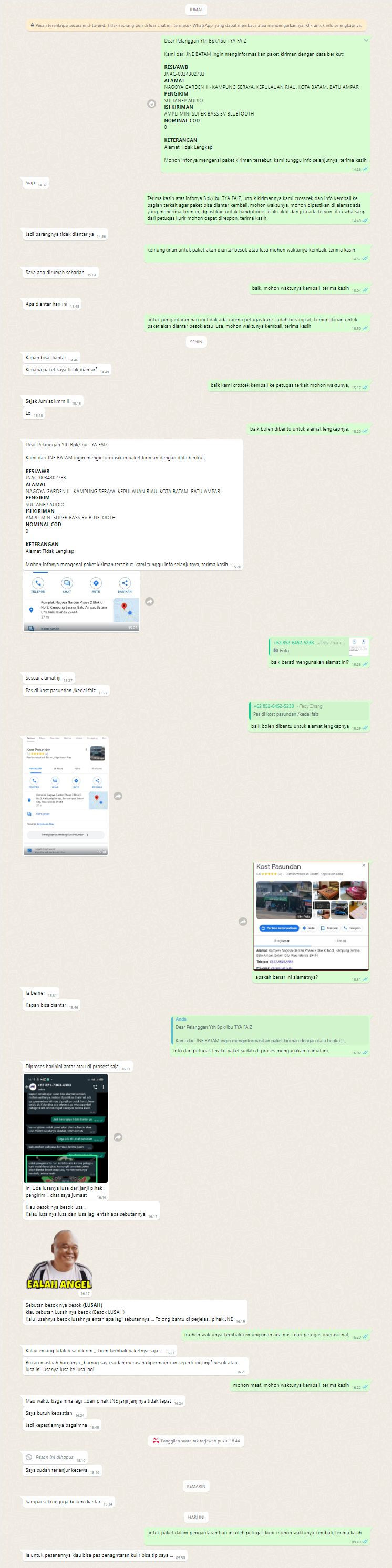
Task: Forward the Kost Pasundan search screenshot sent at 15.30
Action: click(118, 796)
